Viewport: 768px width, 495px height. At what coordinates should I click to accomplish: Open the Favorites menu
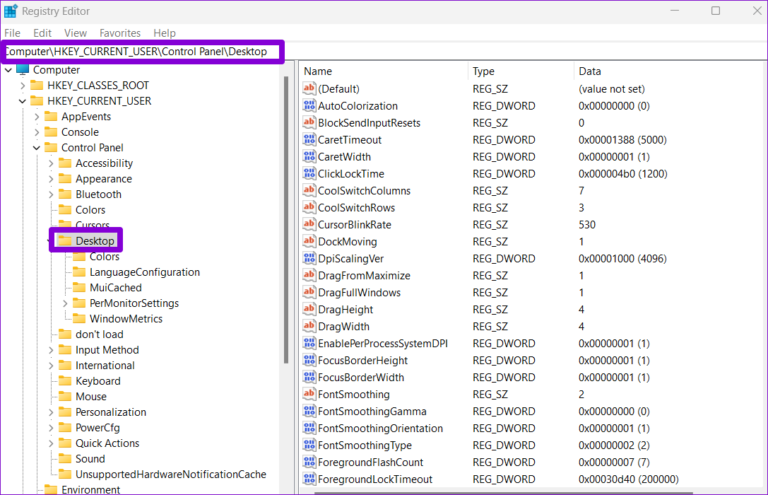pyautogui.click(x=118, y=33)
